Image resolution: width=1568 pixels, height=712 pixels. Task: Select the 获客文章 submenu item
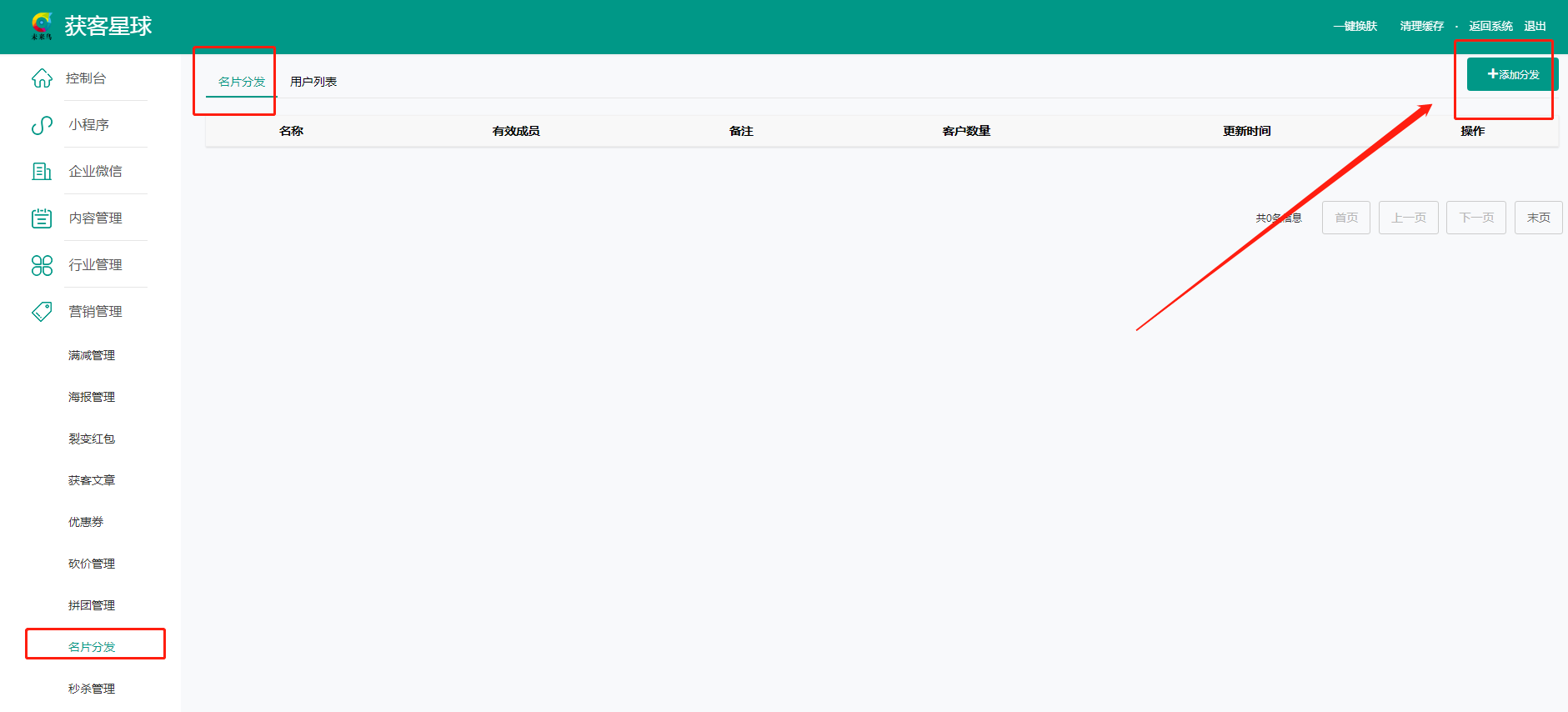click(x=92, y=480)
